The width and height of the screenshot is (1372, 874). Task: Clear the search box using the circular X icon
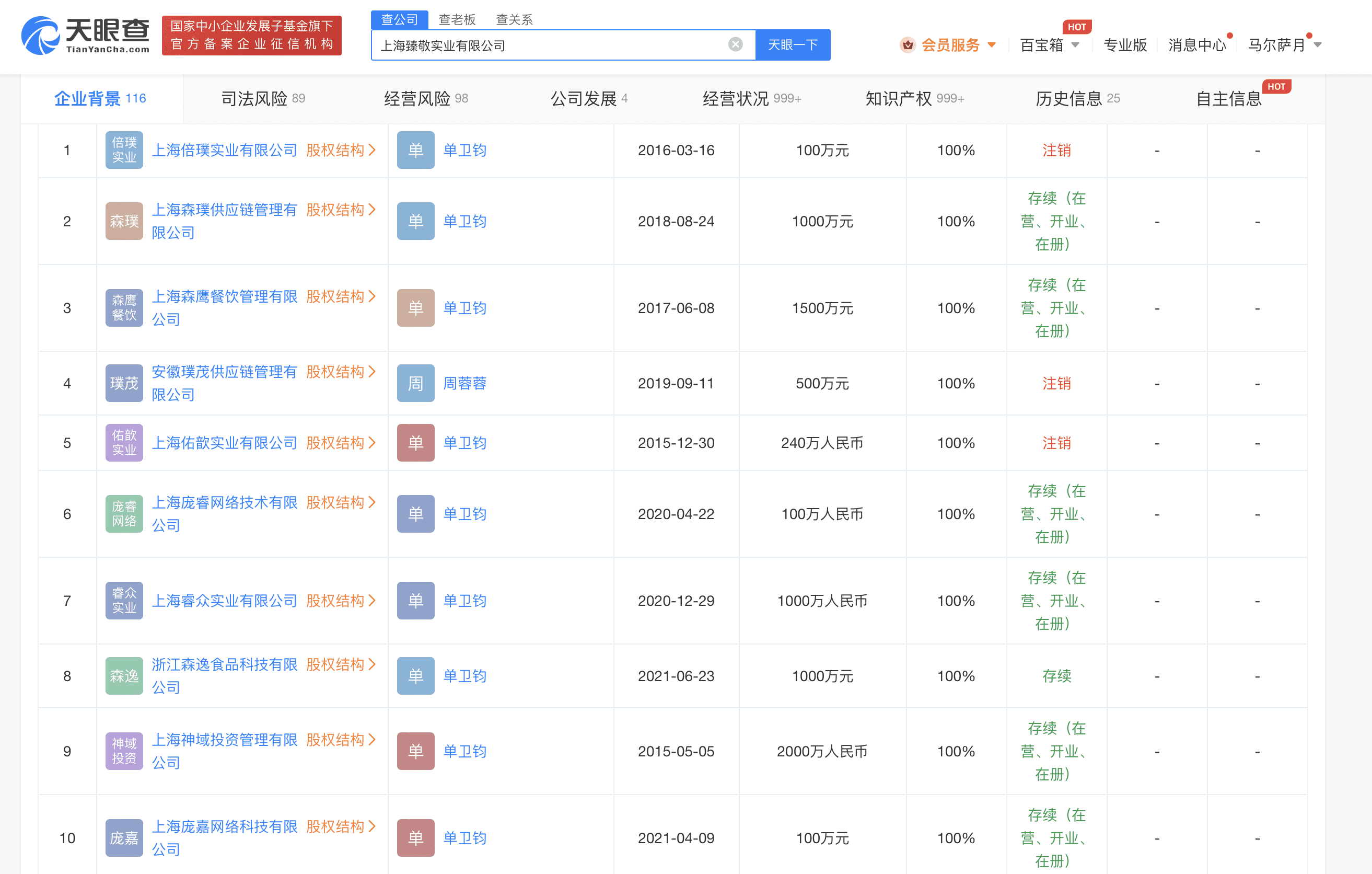(735, 44)
